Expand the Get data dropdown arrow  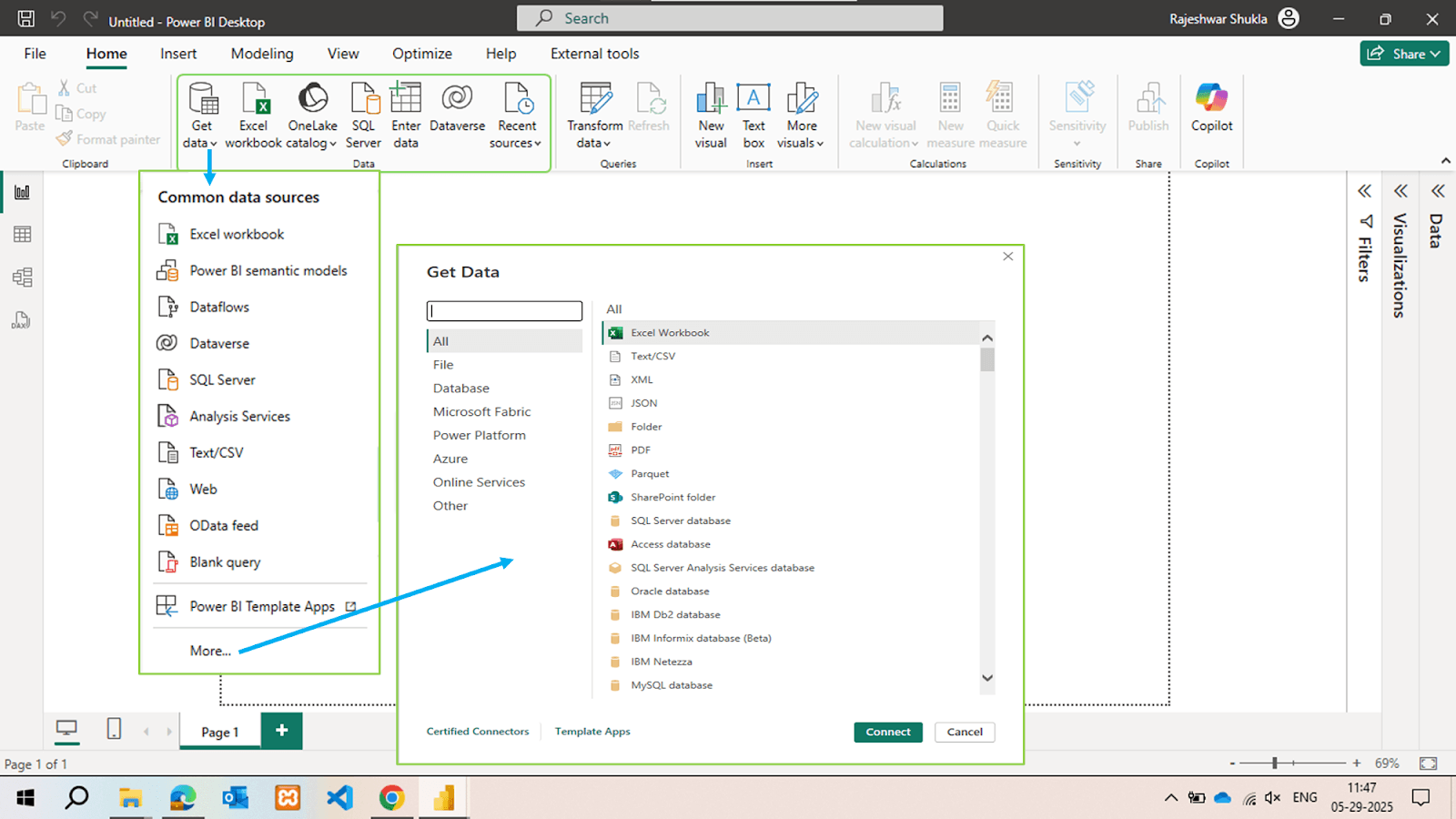(x=213, y=144)
